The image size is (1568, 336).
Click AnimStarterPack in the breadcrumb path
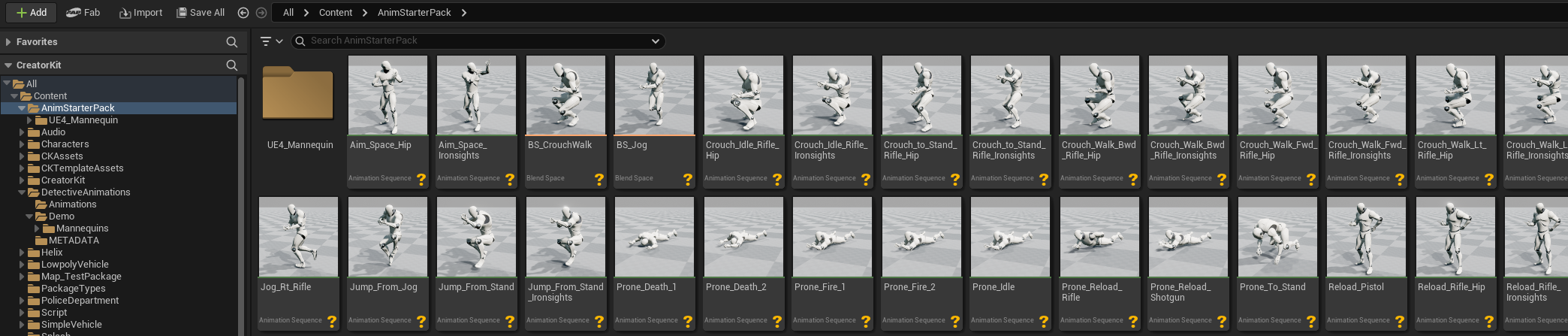coord(414,13)
